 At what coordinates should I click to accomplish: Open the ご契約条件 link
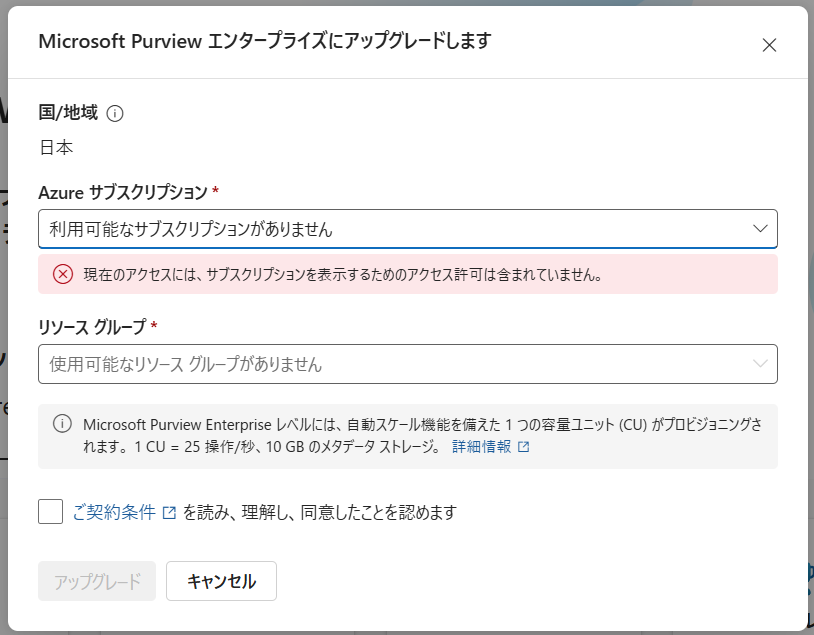tap(114, 512)
